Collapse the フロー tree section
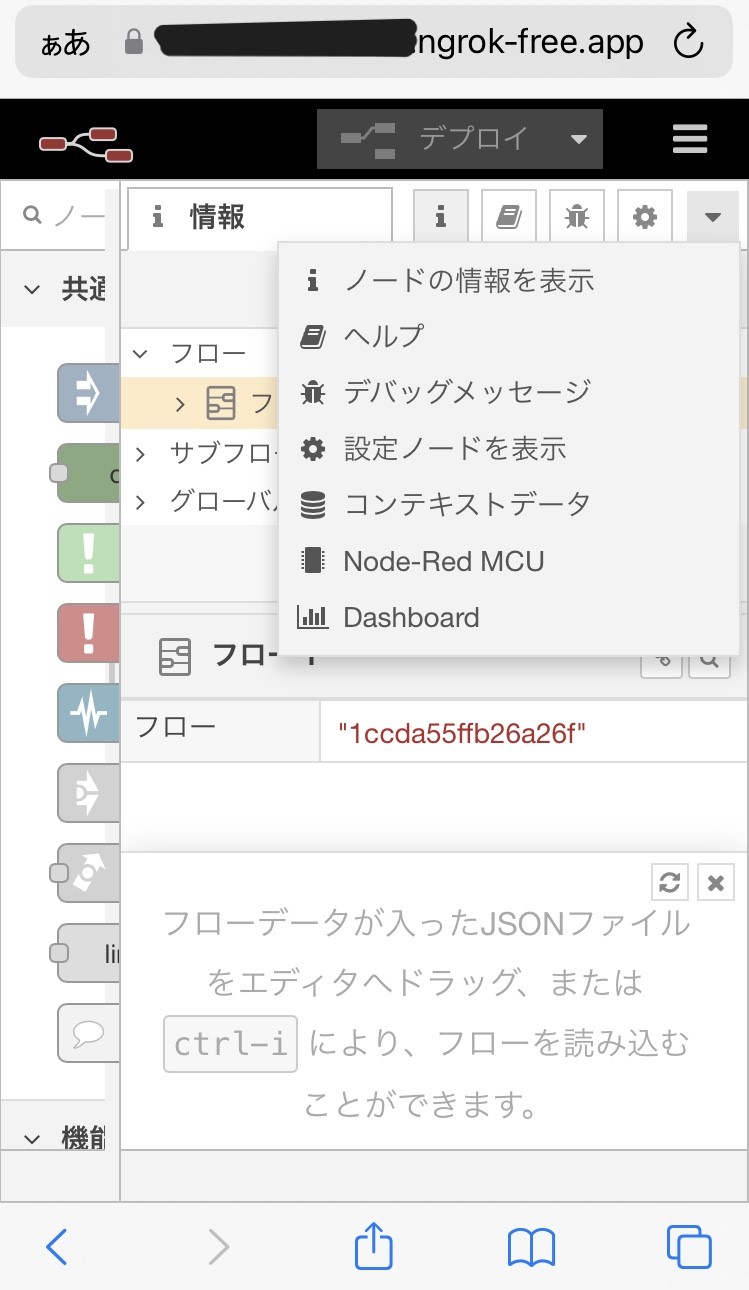Screen dimensions: 749x1290 139,353
